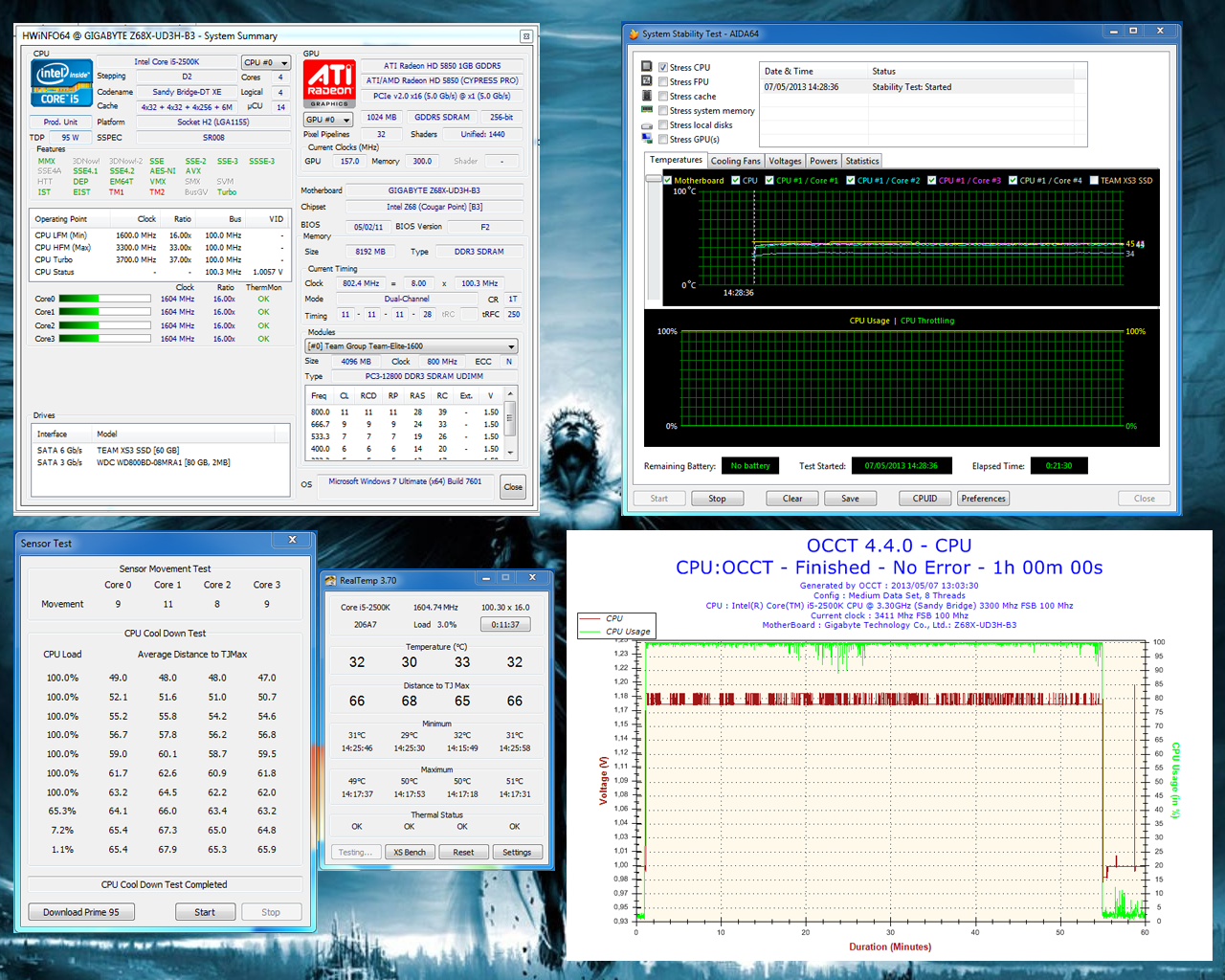
Task: Toggle CPU #1 / Core #1 graph checkbox
Action: click(769, 180)
